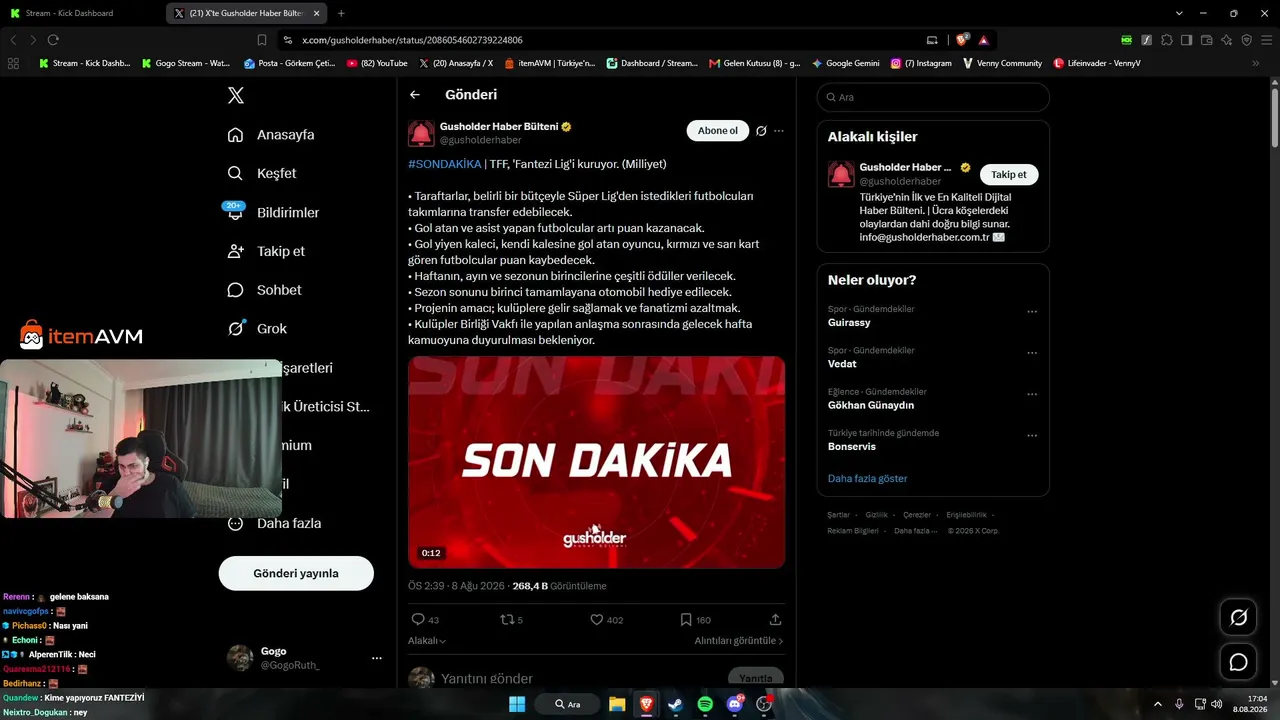Open Takip et page in sidebar
This screenshot has width=1280, height=720.
click(x=266, y=251)
